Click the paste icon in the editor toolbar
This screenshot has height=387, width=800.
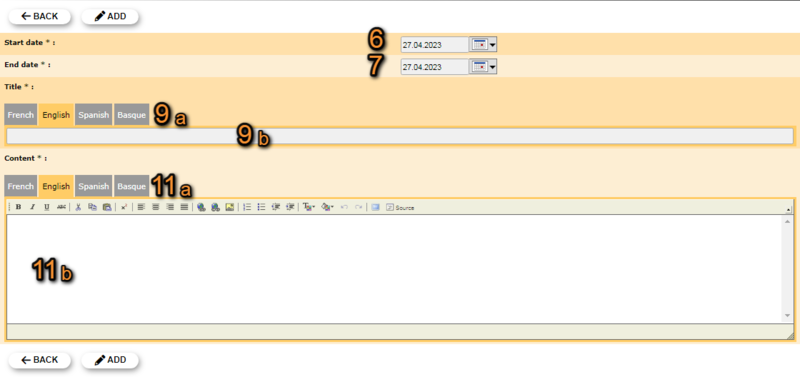pyautogui.click(x=107, y=207)
